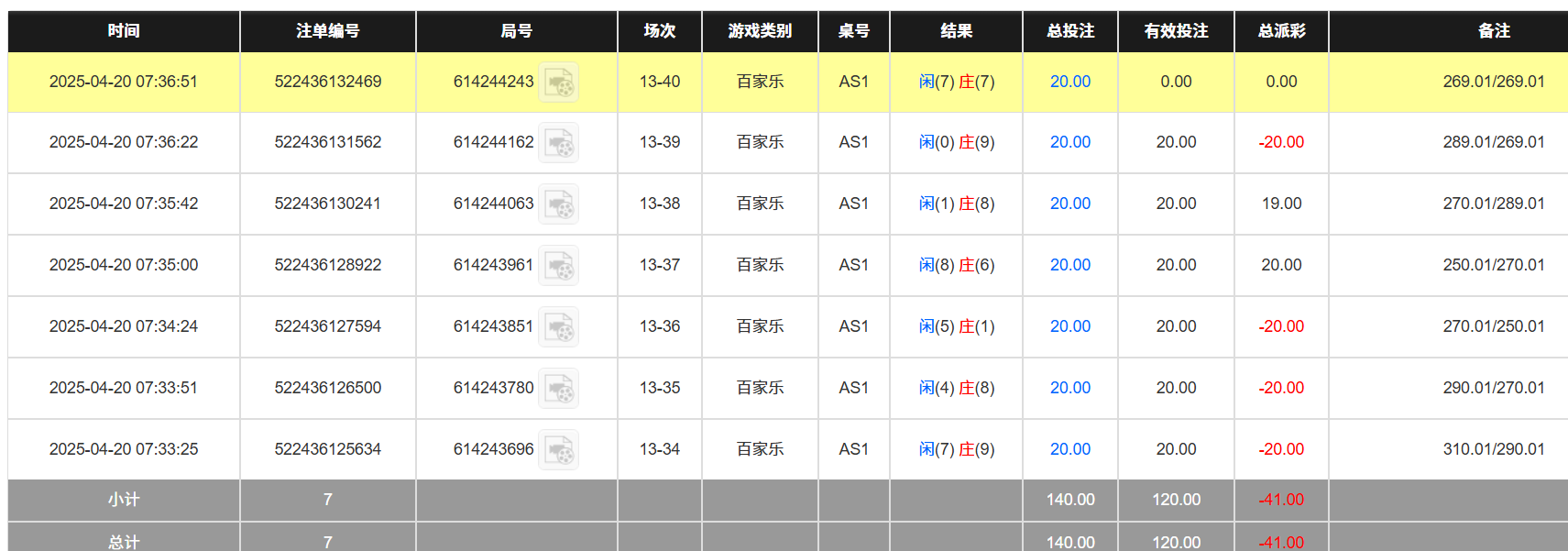Viewport: 1568px width, 551px height.
Task: Select bet number 522436125634
Action: [x=327, y=449]
